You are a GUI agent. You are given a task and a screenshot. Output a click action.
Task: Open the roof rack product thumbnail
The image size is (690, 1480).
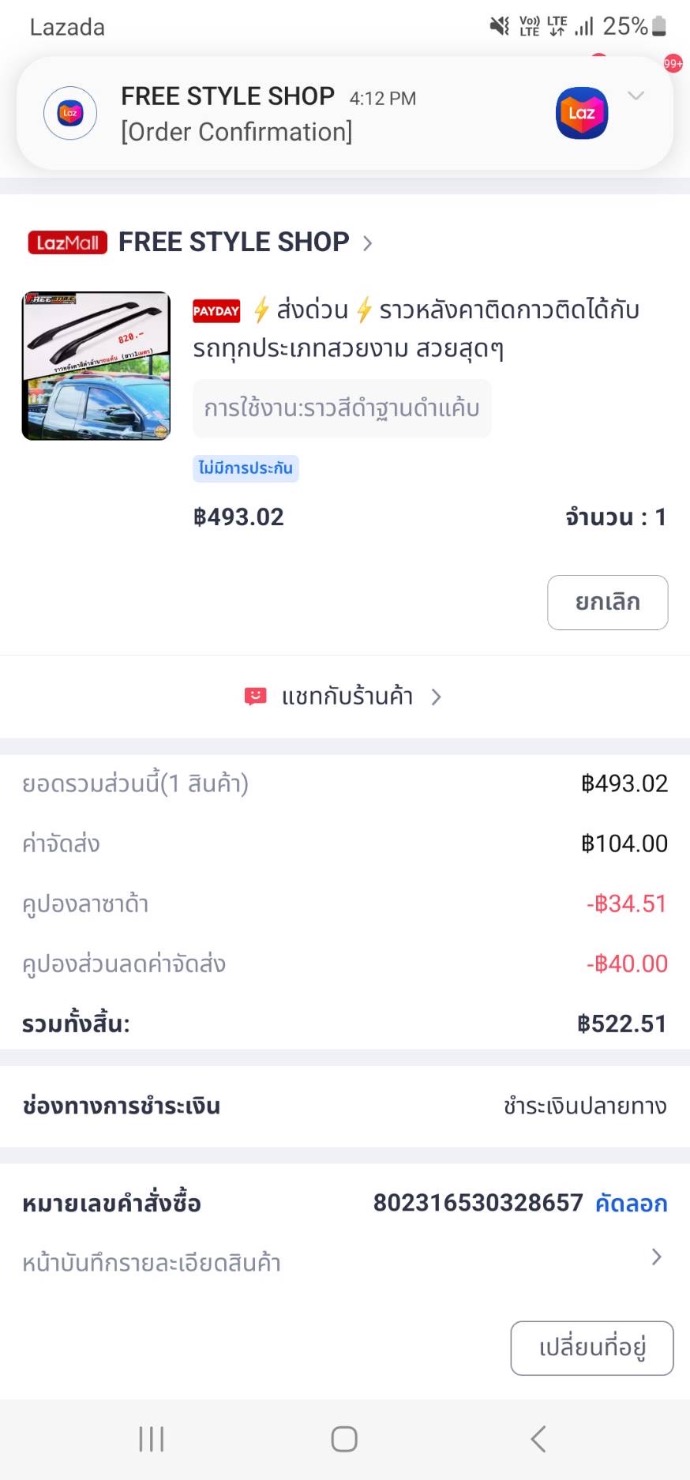[x=96, y=366]
